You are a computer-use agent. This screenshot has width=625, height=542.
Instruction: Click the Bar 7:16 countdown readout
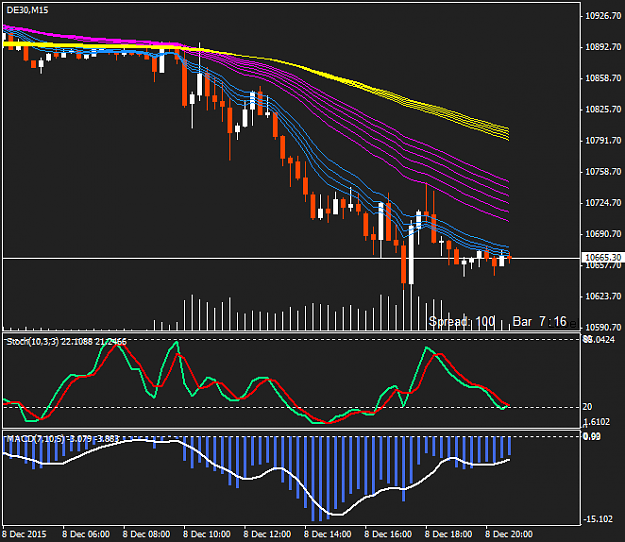[539, 321]
